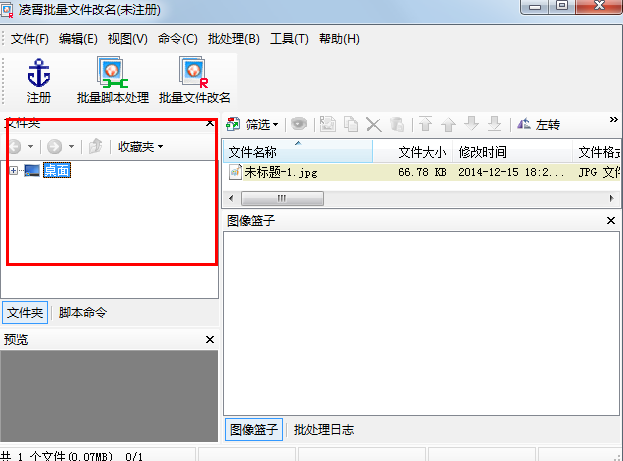Open the 文件(F) menu

[30, 39]
